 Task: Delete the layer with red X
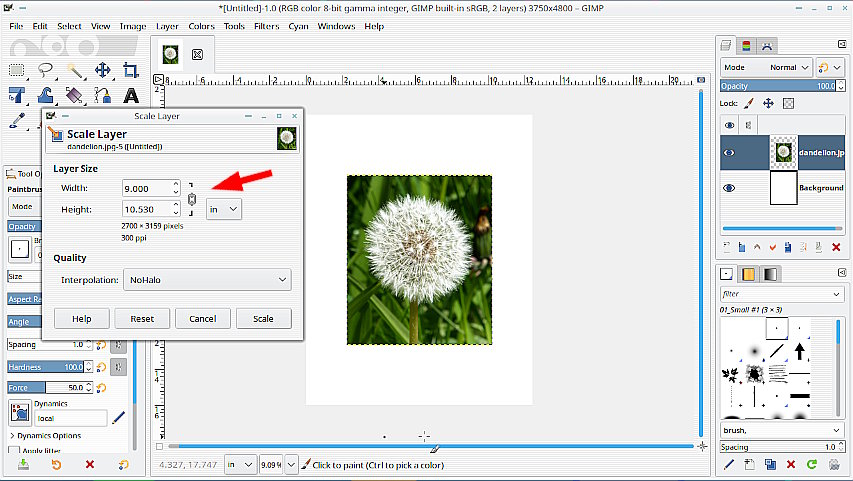[836, 248]
